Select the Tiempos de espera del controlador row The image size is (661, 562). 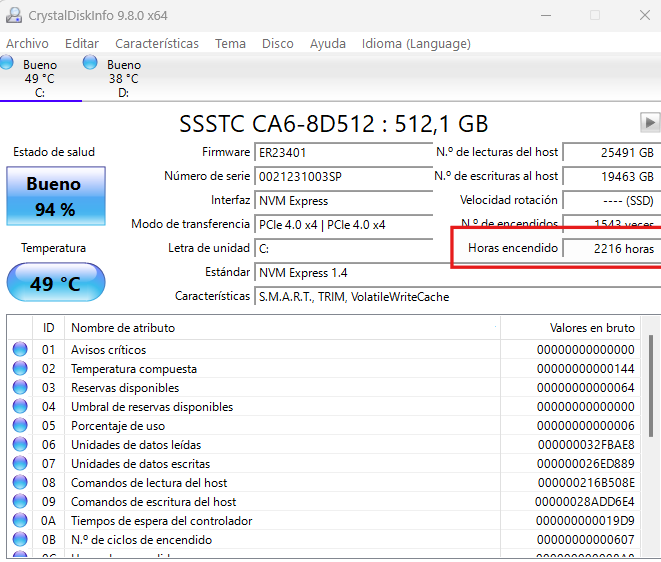[324, 520]
